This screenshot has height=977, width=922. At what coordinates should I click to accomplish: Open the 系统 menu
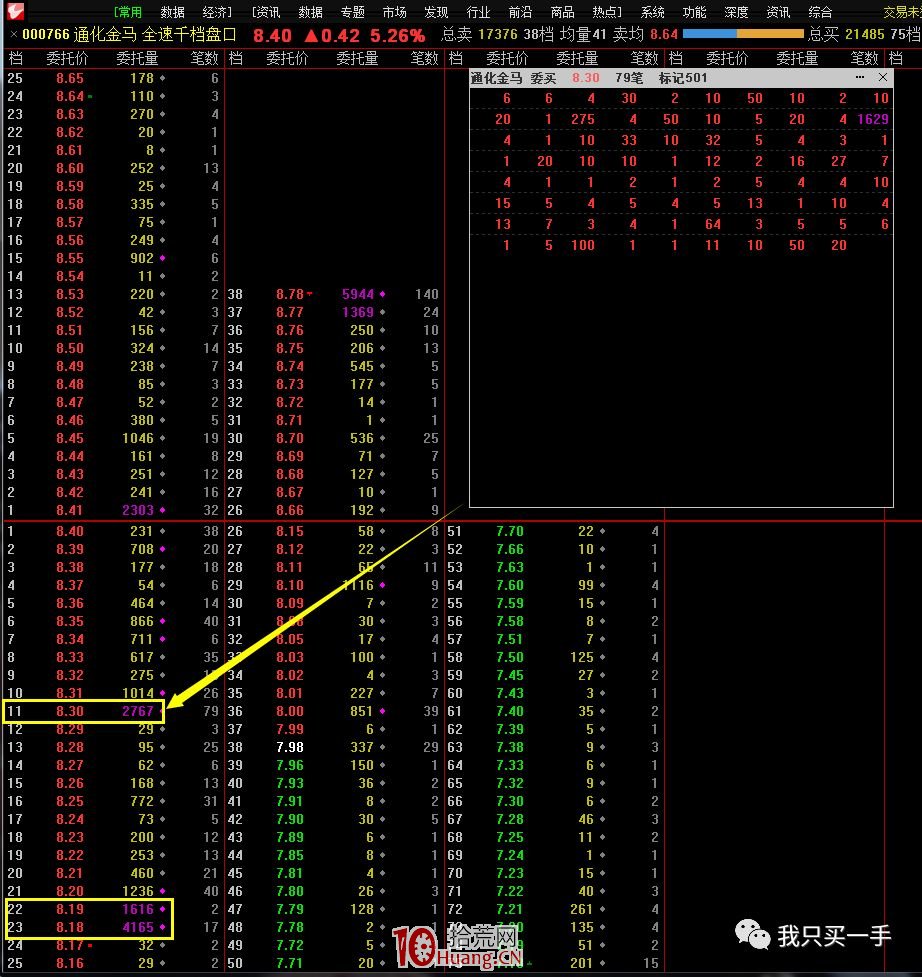click(x=652, y=12)
